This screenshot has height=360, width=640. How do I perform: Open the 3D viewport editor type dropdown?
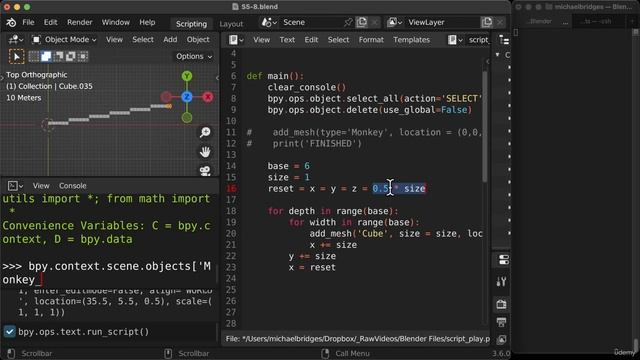(16, 40)
